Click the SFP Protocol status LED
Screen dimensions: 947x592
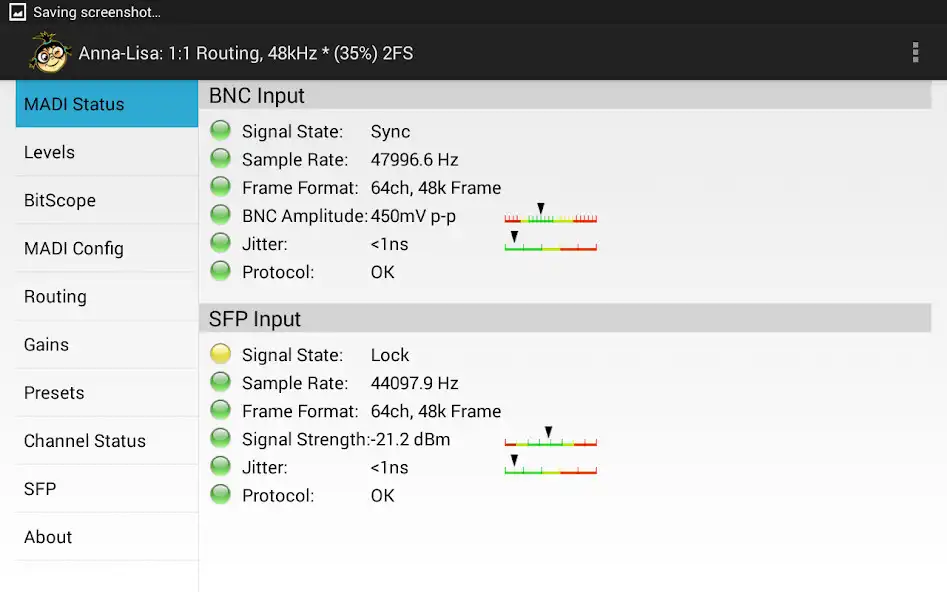coord(221,494)
